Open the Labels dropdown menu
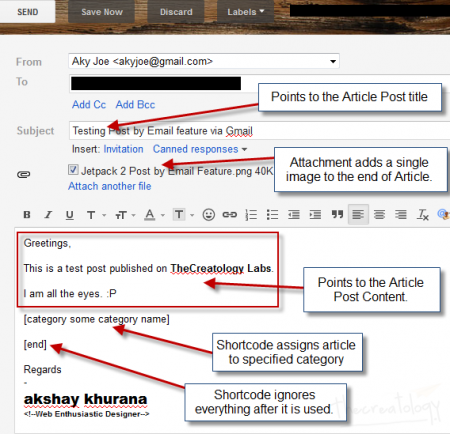The height and width of the screenshot is (434, 450). [245, 12]
